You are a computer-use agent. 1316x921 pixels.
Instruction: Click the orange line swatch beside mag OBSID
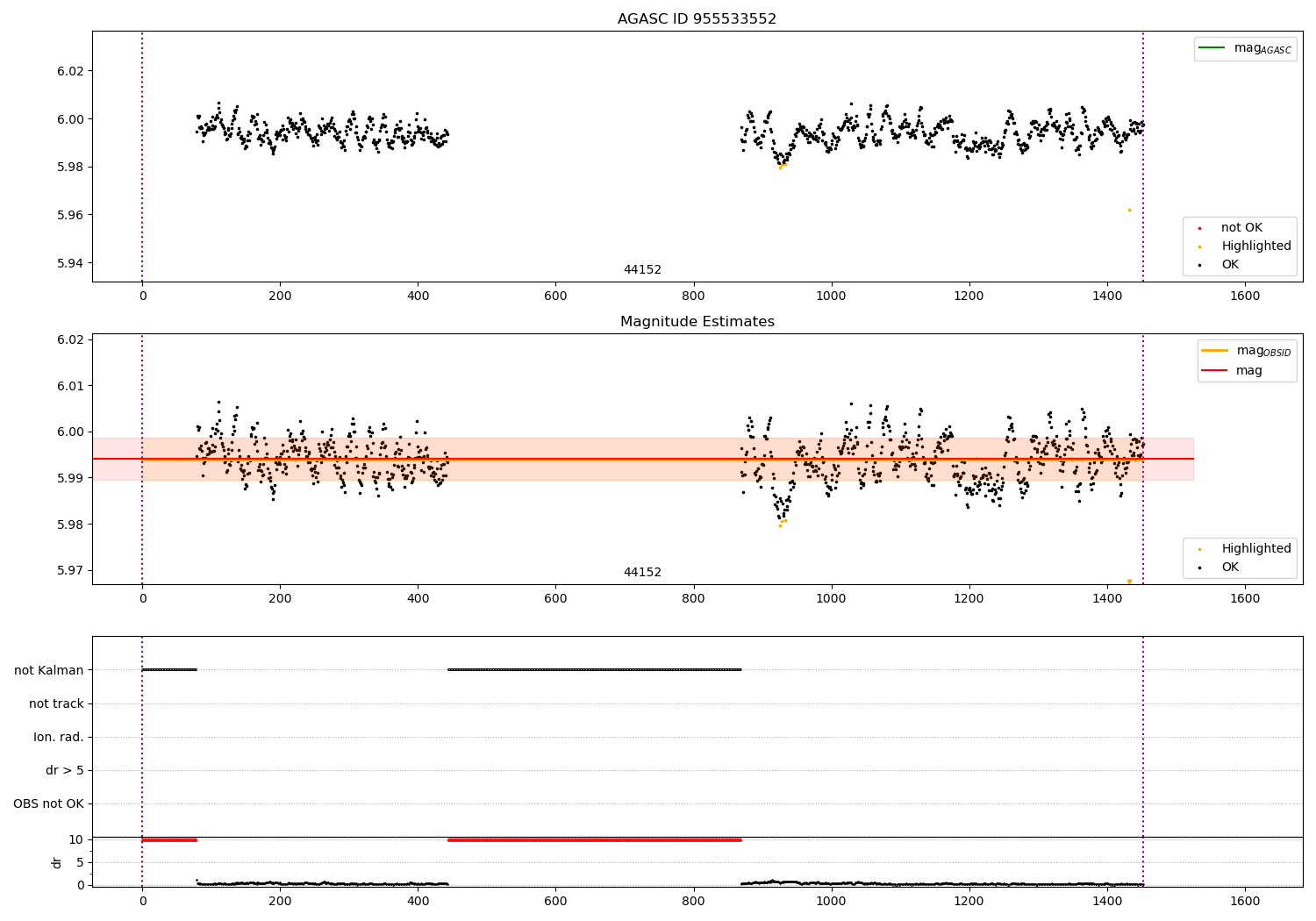click(1215, 351)
